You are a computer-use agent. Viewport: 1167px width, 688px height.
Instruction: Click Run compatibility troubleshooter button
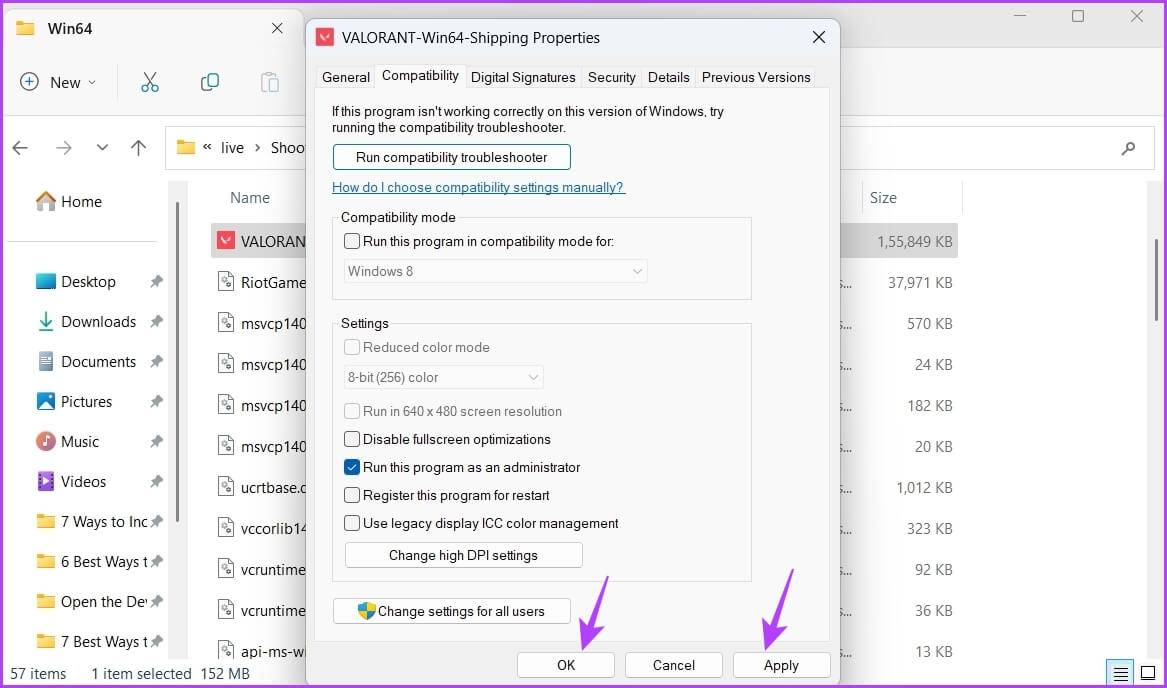452,157
